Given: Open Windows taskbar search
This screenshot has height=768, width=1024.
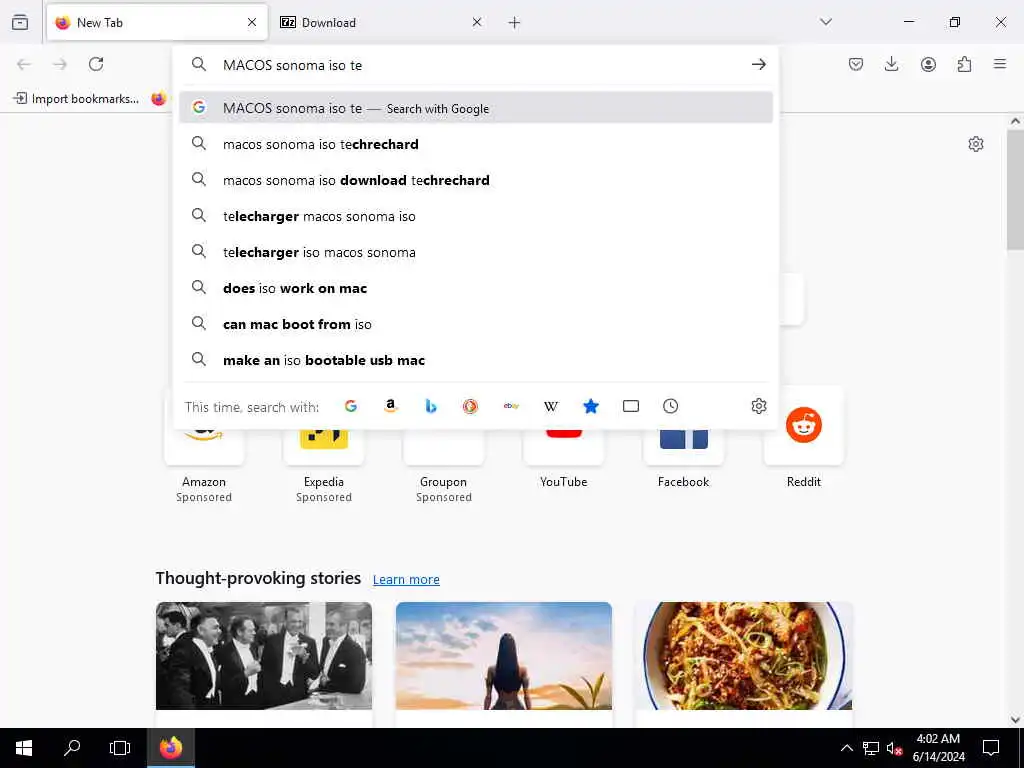Looking at the screenshot, I should (x=72, y=748).
